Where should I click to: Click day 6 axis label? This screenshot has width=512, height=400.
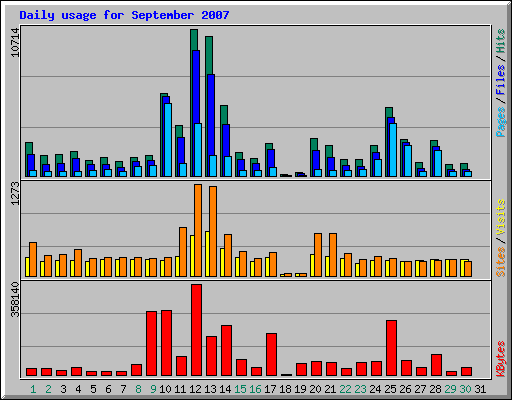pos(108,389)
